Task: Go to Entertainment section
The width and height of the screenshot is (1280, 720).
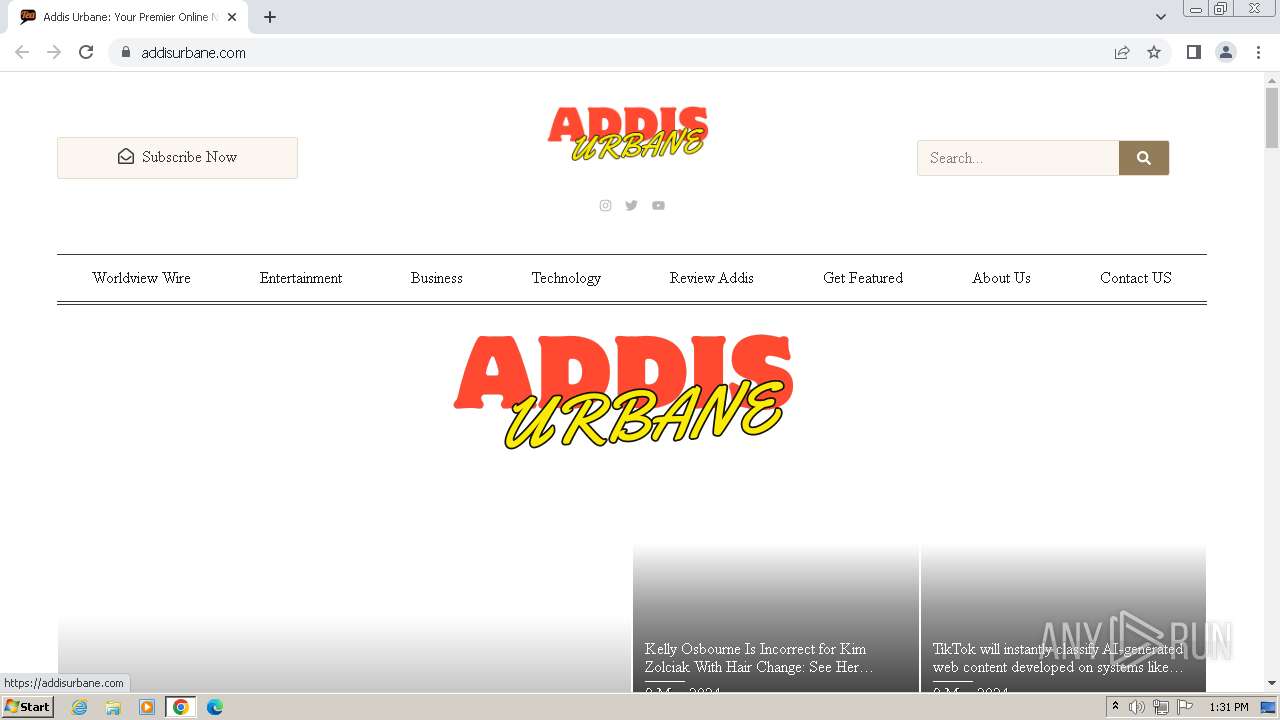Action: (x=301, y=278)
